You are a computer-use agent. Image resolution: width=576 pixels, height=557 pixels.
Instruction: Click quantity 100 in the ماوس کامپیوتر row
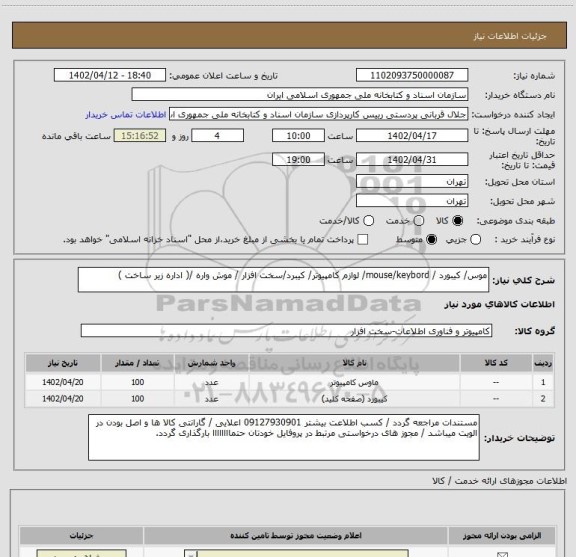click(x=137, y=382)
